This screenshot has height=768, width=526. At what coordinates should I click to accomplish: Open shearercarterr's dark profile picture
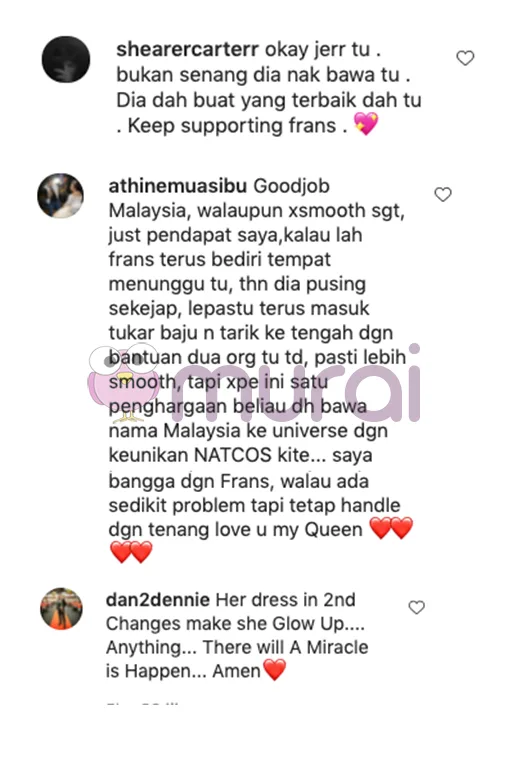(x=66, y=59)
